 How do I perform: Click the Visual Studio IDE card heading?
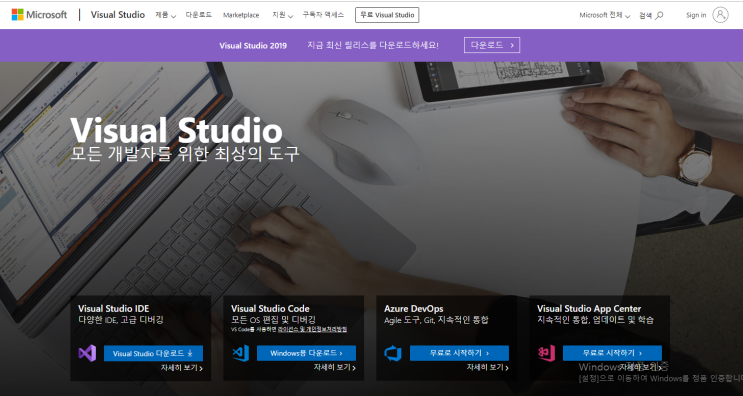[114, 309]
